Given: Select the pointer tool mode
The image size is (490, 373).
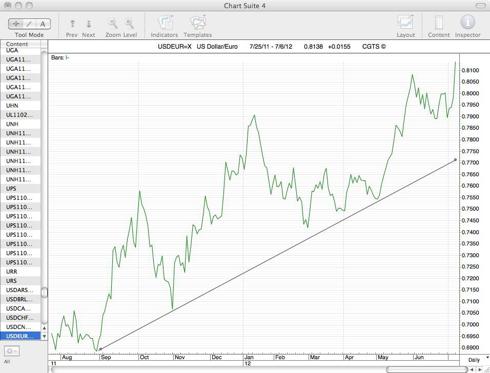Looking at the screenshot, I should (x=16, y=24).
